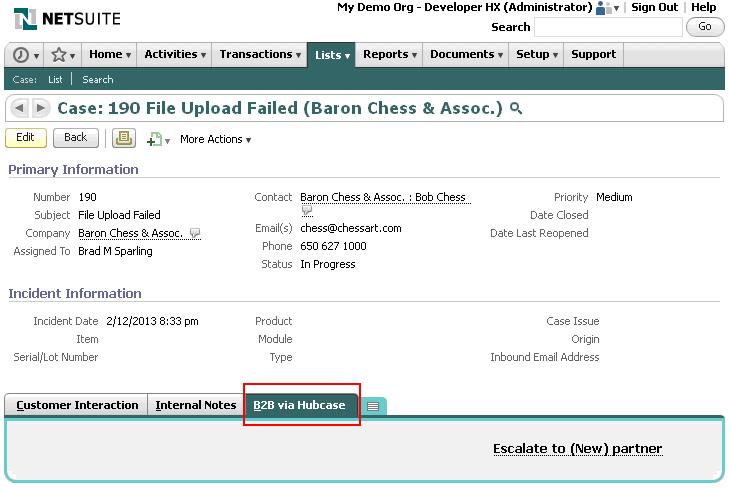This screenshot has width=730, height=488.
Task: Open Baron Chess & Assoc. company link
Action: point(130,233)
